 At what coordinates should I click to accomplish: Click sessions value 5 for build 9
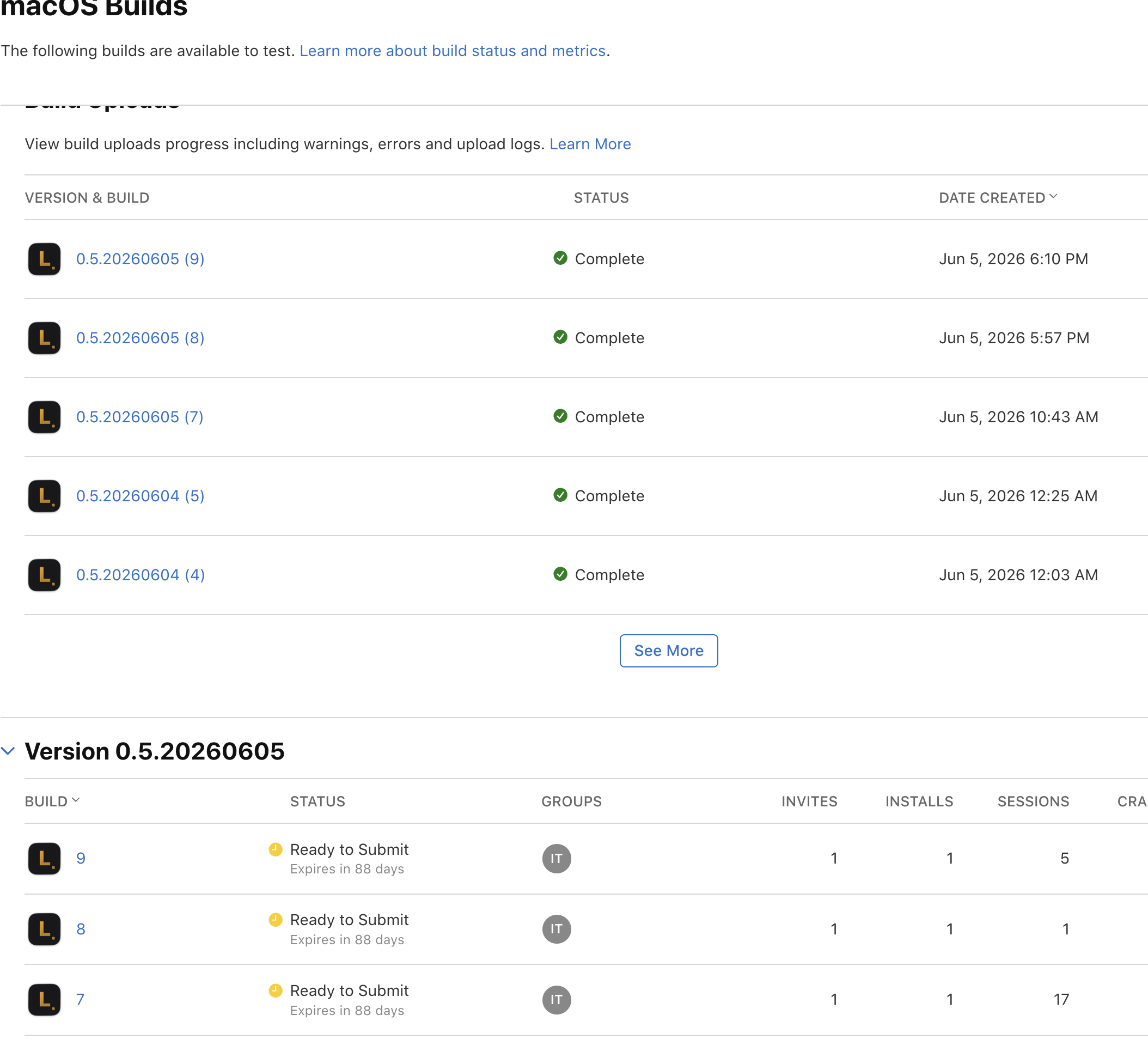tap(1065, 859)
